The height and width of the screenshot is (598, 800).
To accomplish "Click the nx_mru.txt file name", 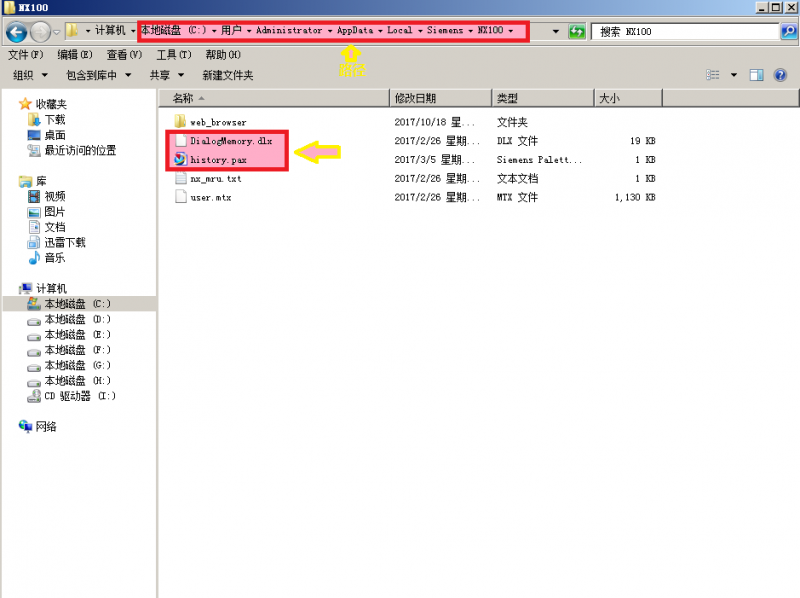I will [216, 179].
